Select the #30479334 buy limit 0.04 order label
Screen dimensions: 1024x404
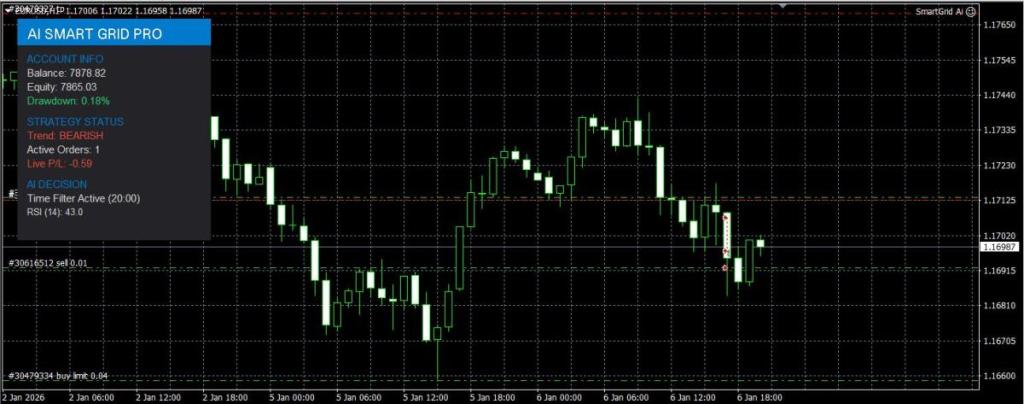coord(58,376)
